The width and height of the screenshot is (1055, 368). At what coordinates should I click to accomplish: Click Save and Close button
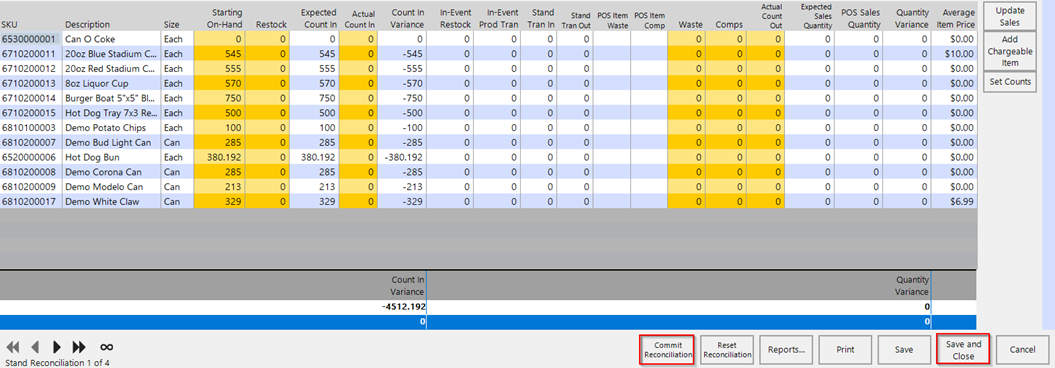point(963,350)
